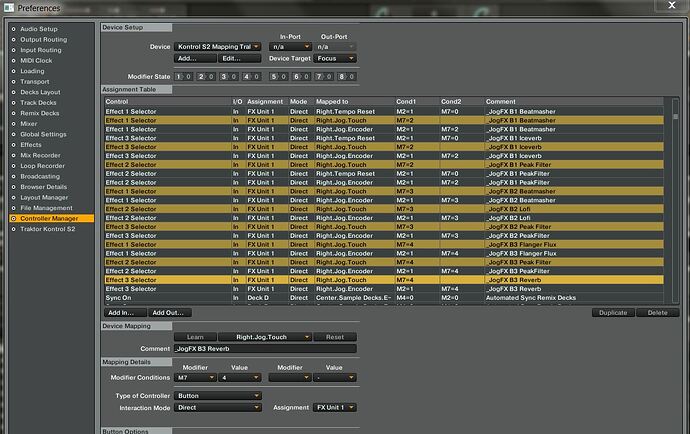Expand the In-Port dropdown

pos(289,46)
